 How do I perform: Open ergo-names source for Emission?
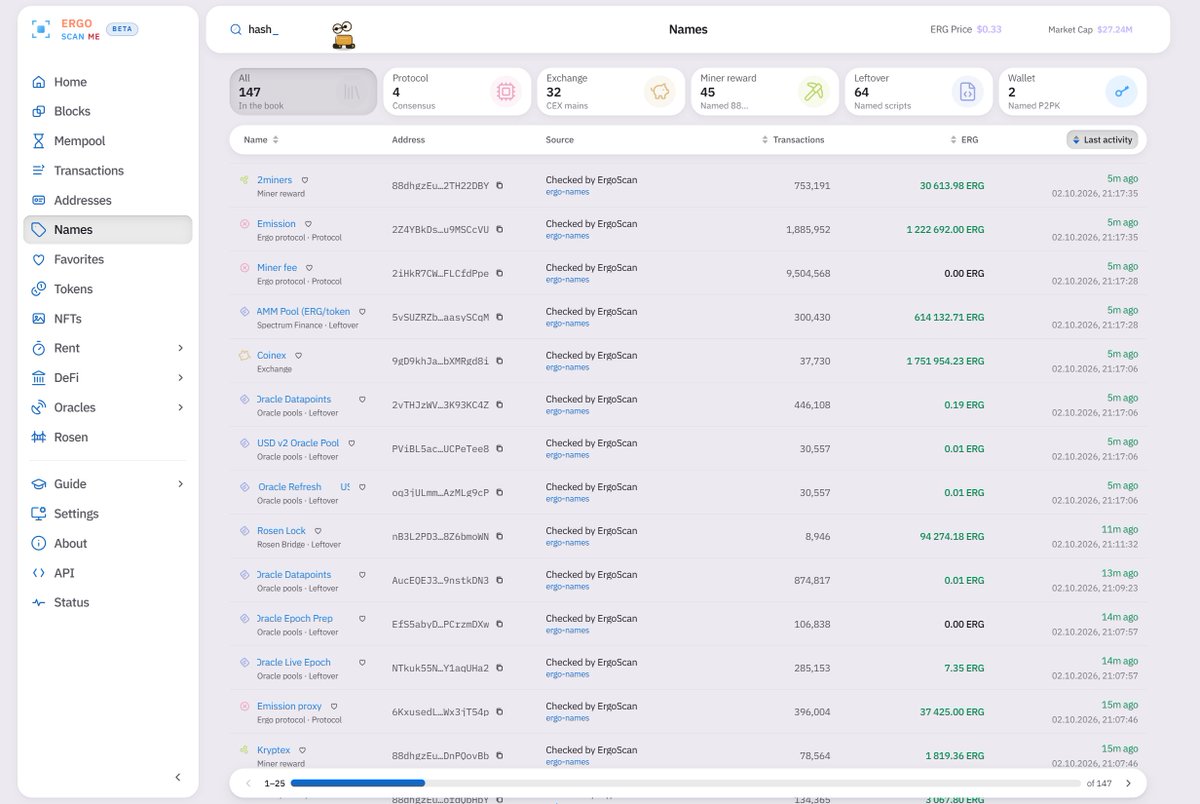(568, 236)
